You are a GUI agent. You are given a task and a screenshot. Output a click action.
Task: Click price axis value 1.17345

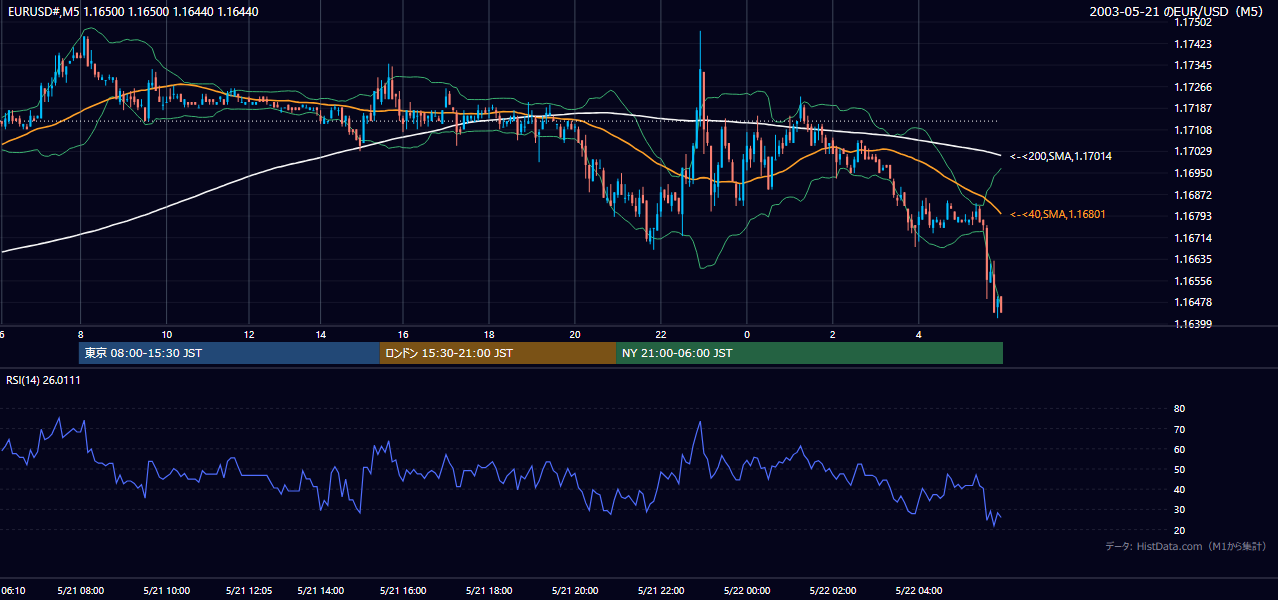(1192, 65)
